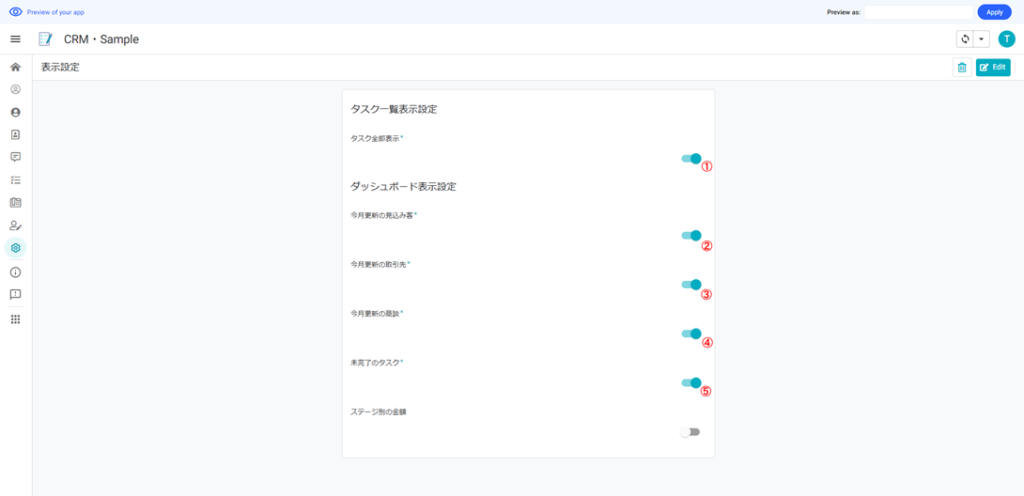Enable ステージ別の金額 switch
The width and height of the screenshot is (1024, 496).
(690, 432)
